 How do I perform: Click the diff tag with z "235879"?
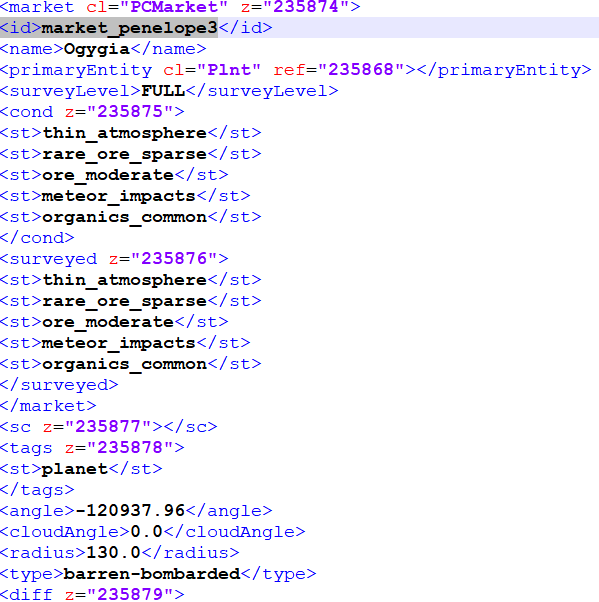point(92,594)
